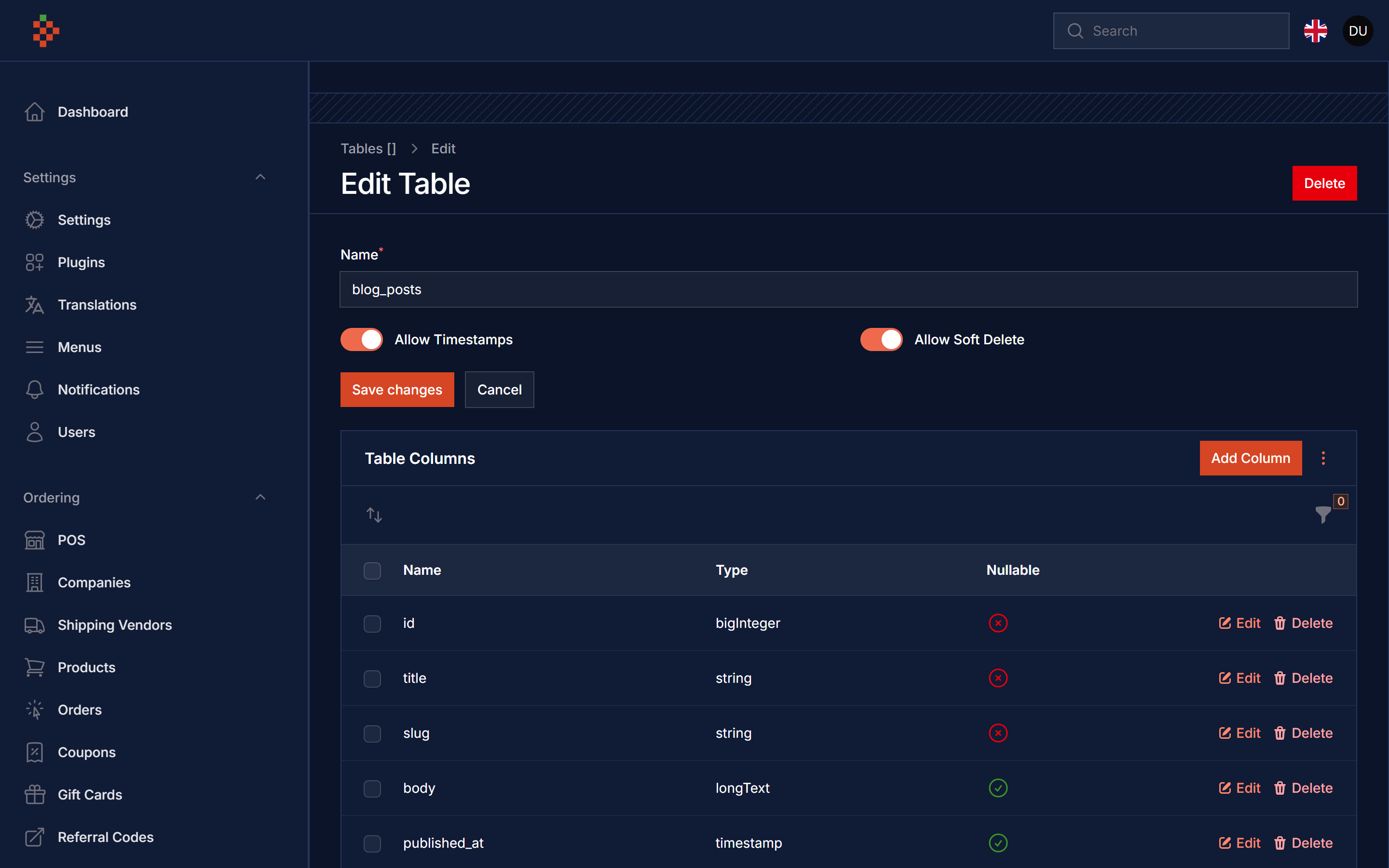This screenshot has width=1389, height=868.
Task: Click the Settings gear icon
Action: coord(34,220)
